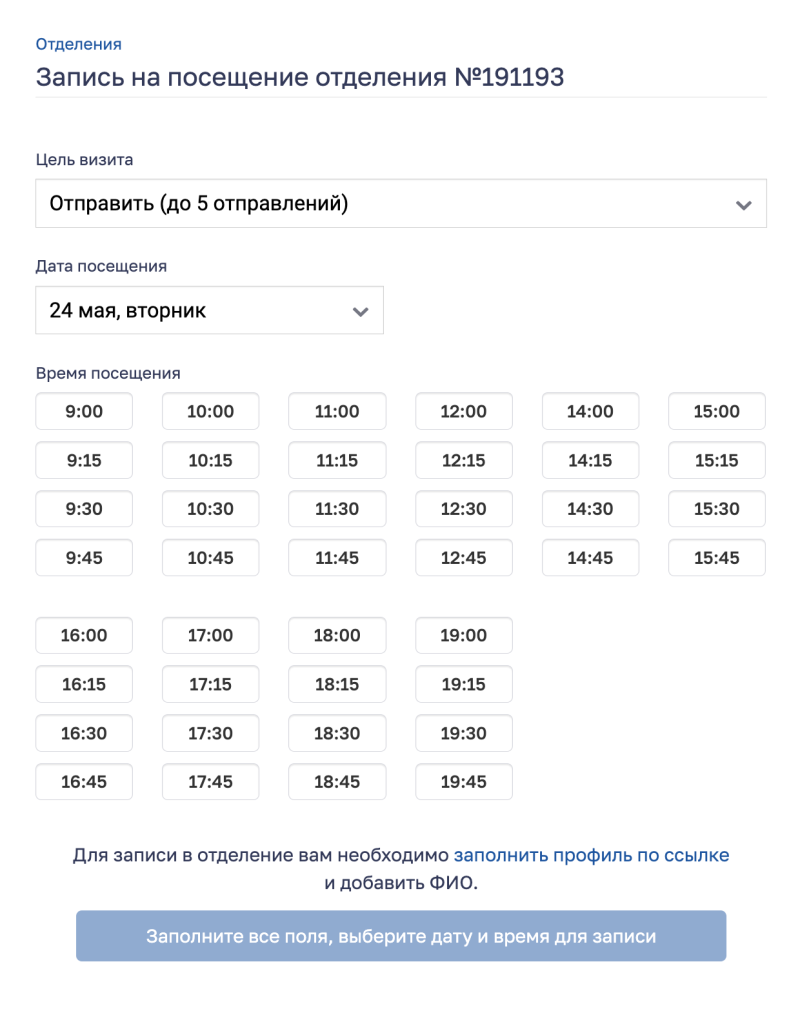Open the Цель визита dropdown
800x1013 pixels.
point(401,204)
